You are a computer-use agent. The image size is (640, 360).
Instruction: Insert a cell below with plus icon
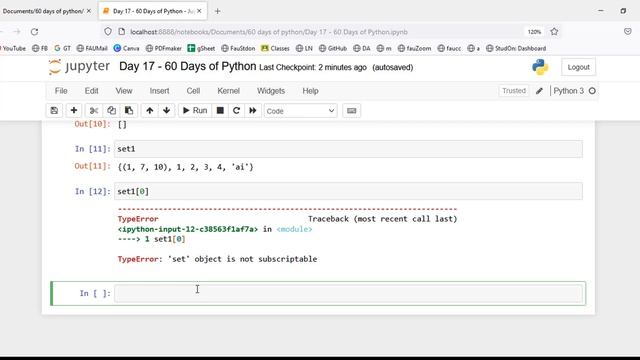74,111
